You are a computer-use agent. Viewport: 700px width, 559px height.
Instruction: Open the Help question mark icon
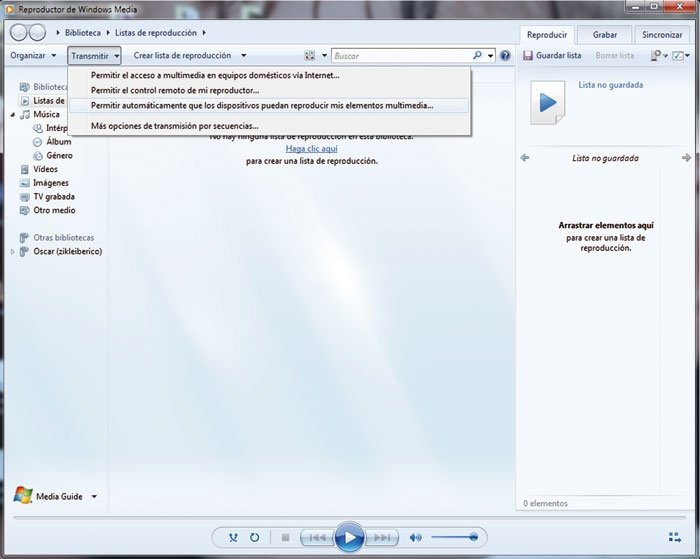click(x=505, y=55)
